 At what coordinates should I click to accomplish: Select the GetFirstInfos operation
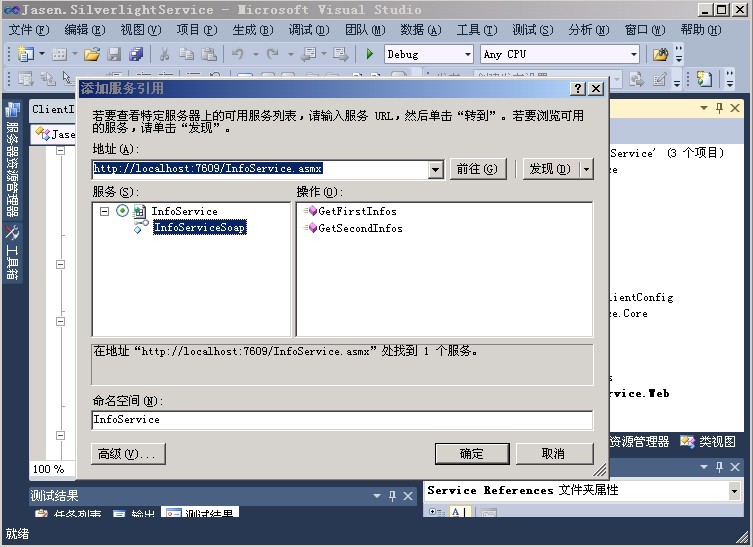357,211
